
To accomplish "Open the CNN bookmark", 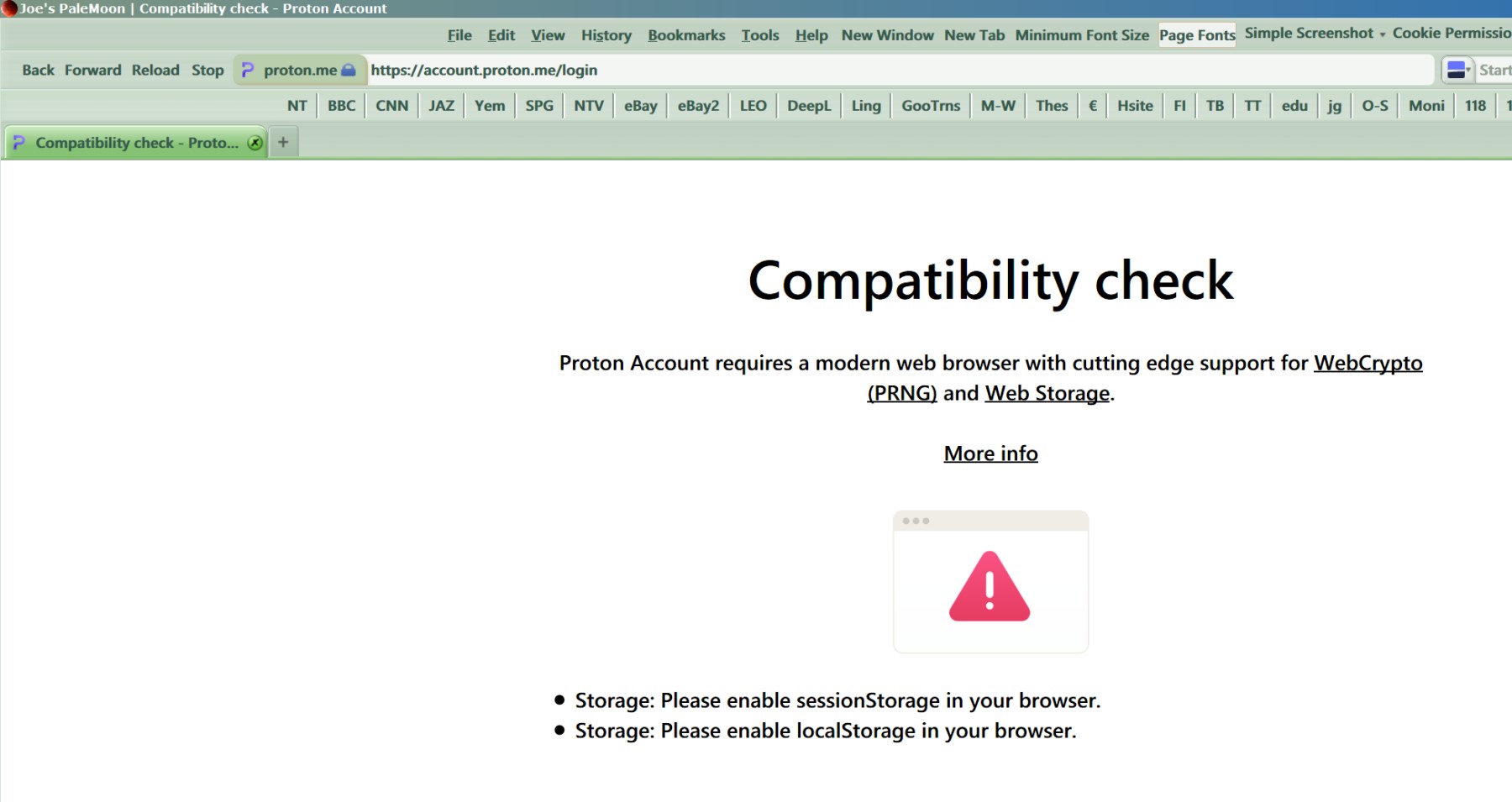I will [391, 106].
